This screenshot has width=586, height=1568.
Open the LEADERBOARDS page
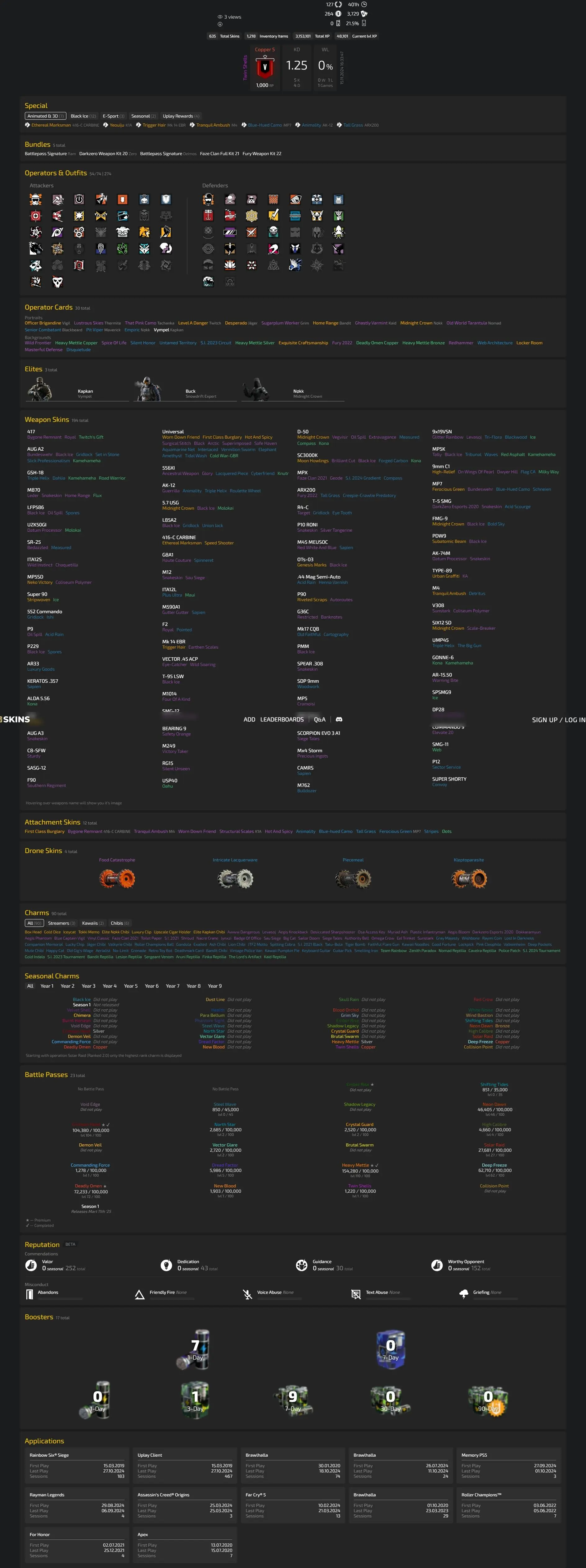tap(282, 719)
